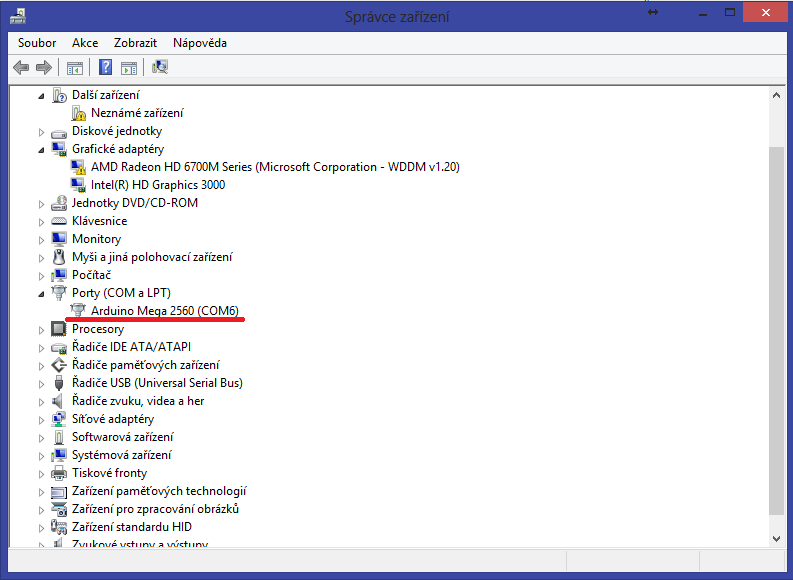Select Řadiče zvuku, videa a her label
Screen dimensions: 793x580
tap(138, 401)
